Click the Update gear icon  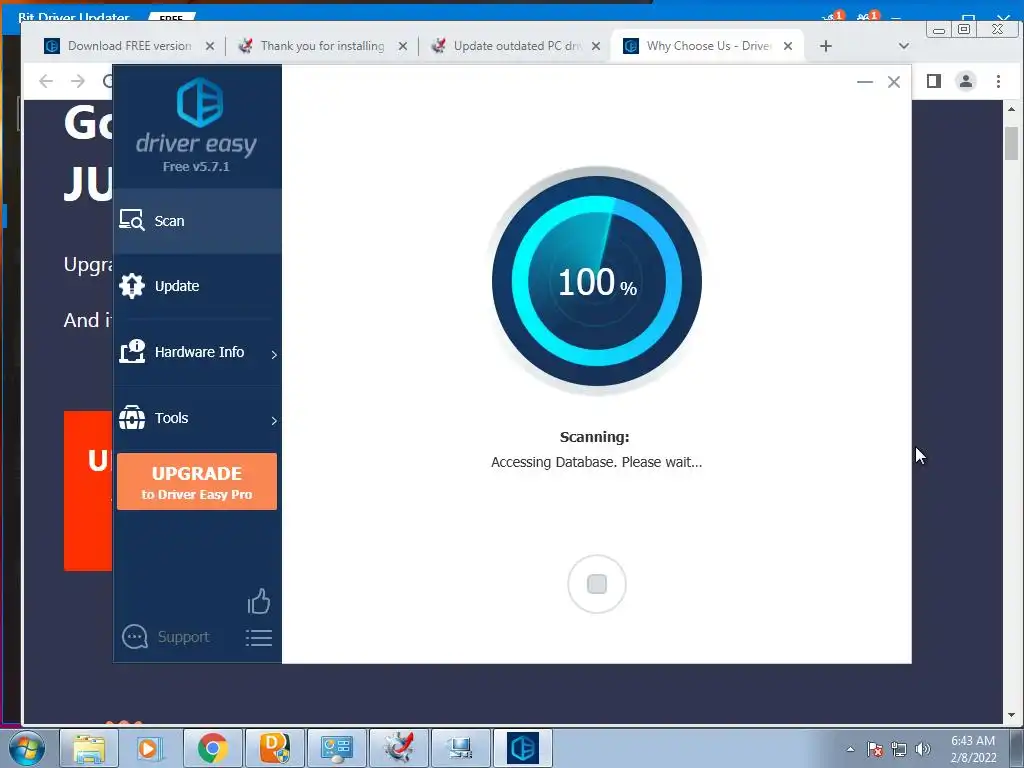(x=132, y=286)
